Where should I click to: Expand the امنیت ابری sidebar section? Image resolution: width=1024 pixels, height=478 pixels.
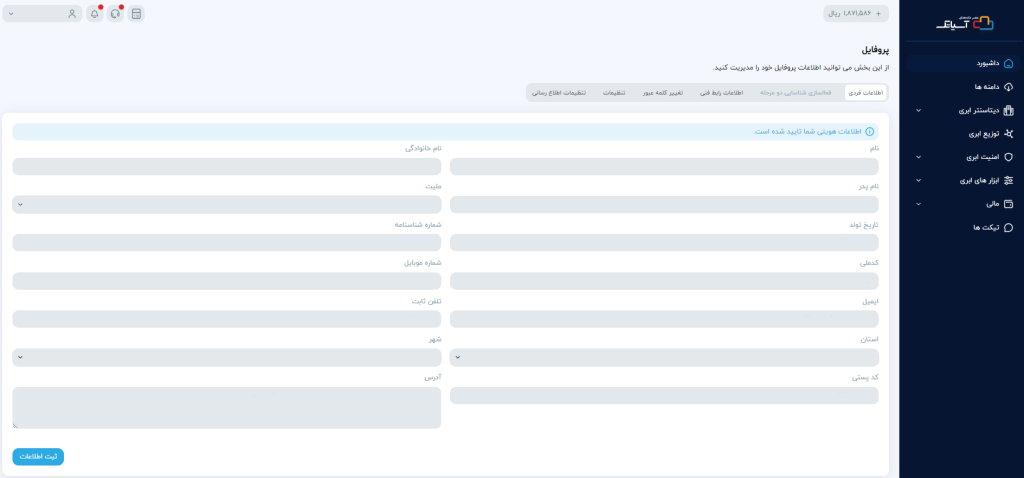pyautogui.click(x=919, y=157)
